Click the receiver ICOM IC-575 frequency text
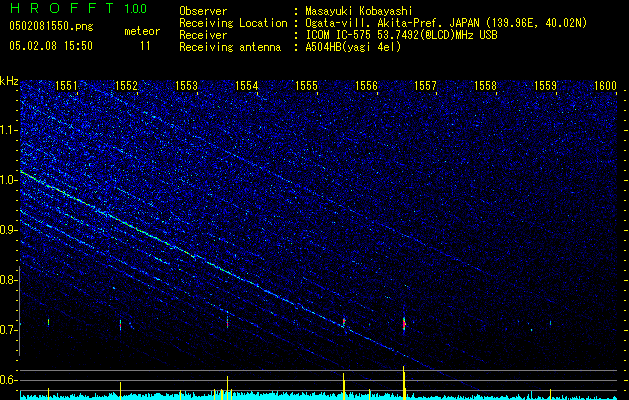The height and width of the screenshot is (400, 629). click(x=401, y=35)
